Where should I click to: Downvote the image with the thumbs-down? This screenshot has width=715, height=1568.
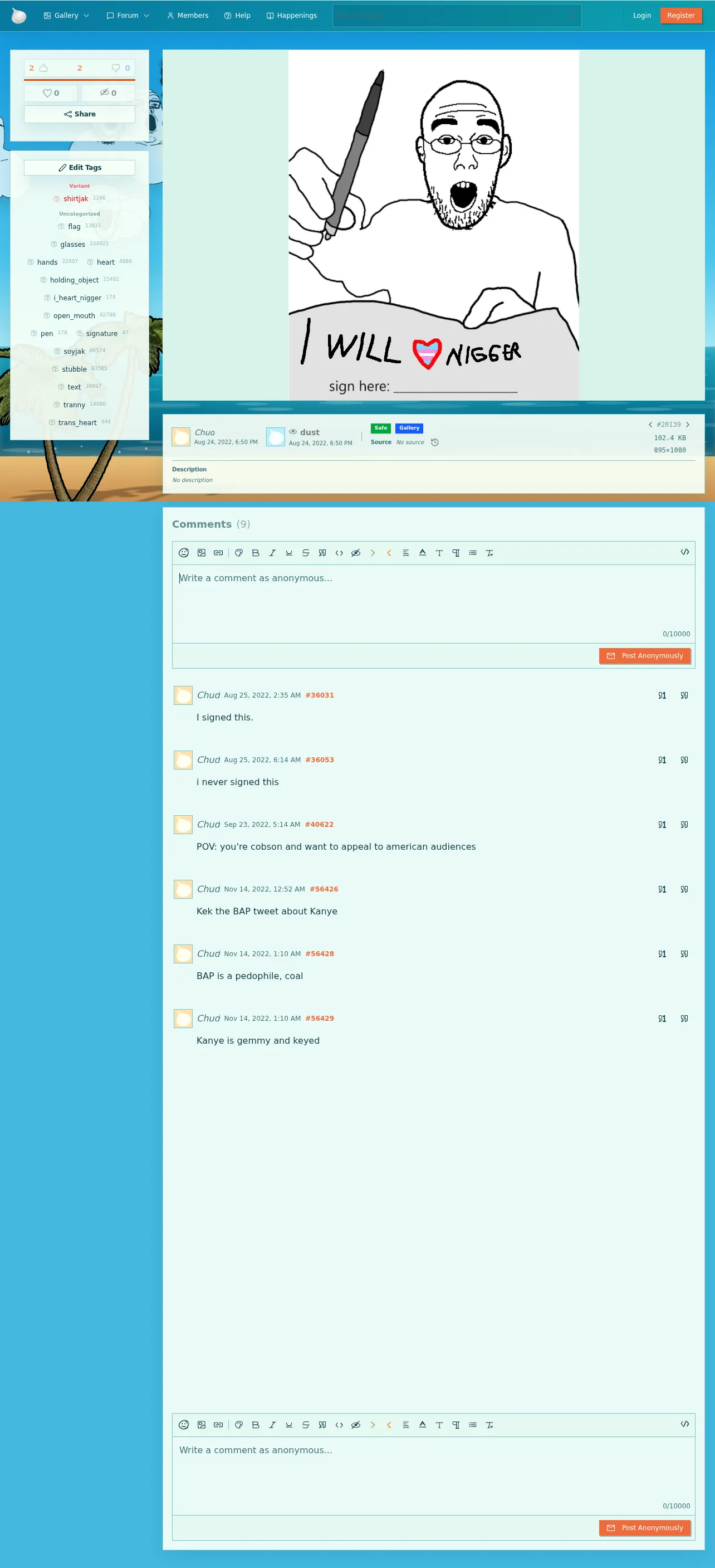click(116, 68)
